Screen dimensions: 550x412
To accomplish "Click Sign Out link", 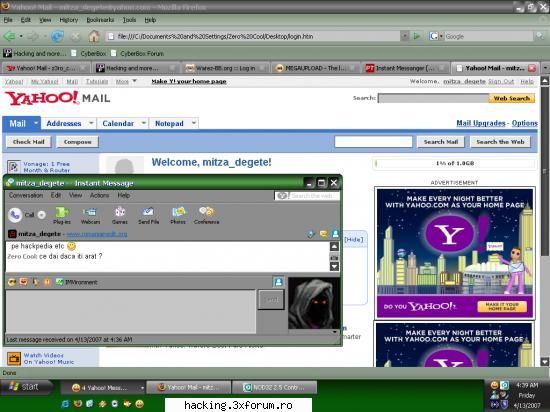I will (x=501, y=81).
